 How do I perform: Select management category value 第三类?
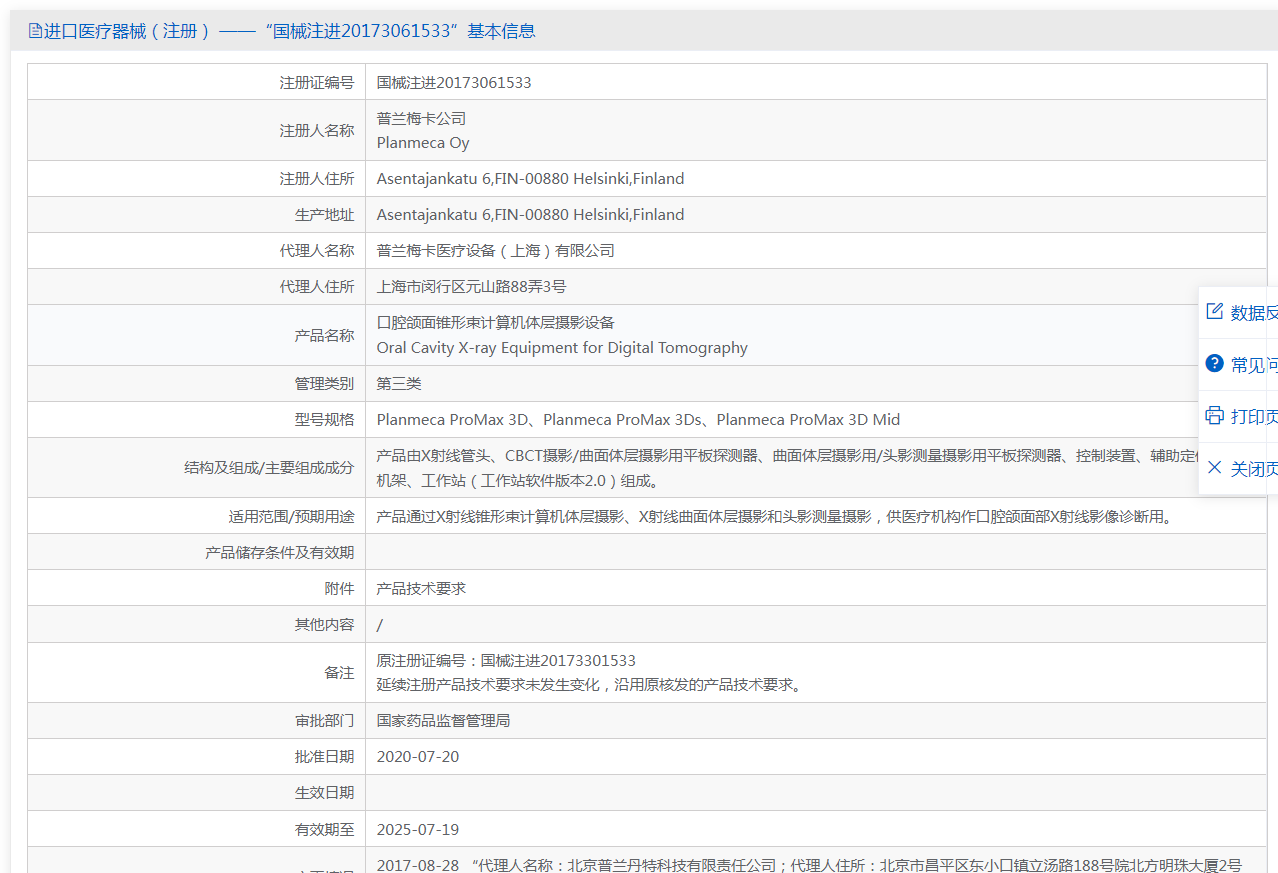(x=399, y=384)
